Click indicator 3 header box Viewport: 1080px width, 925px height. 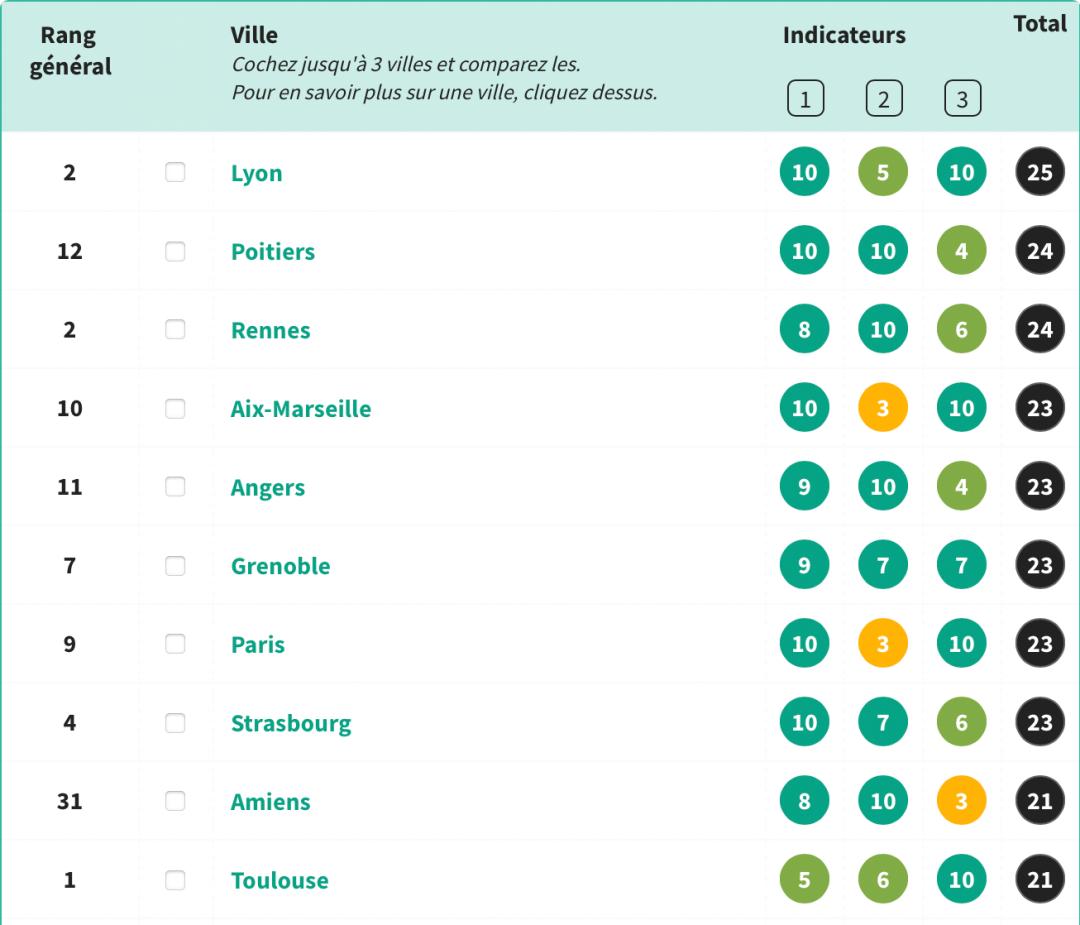[962, 98]
